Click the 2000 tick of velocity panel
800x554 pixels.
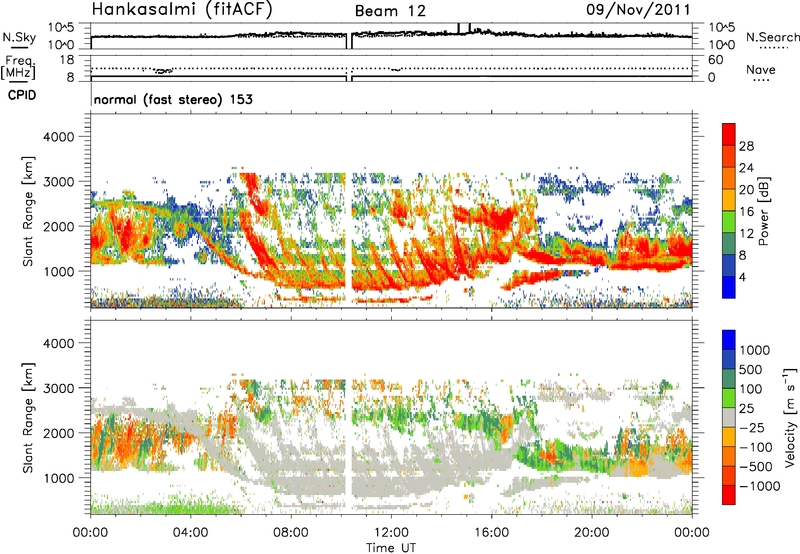pyautogui.click(x=58, y=433)
